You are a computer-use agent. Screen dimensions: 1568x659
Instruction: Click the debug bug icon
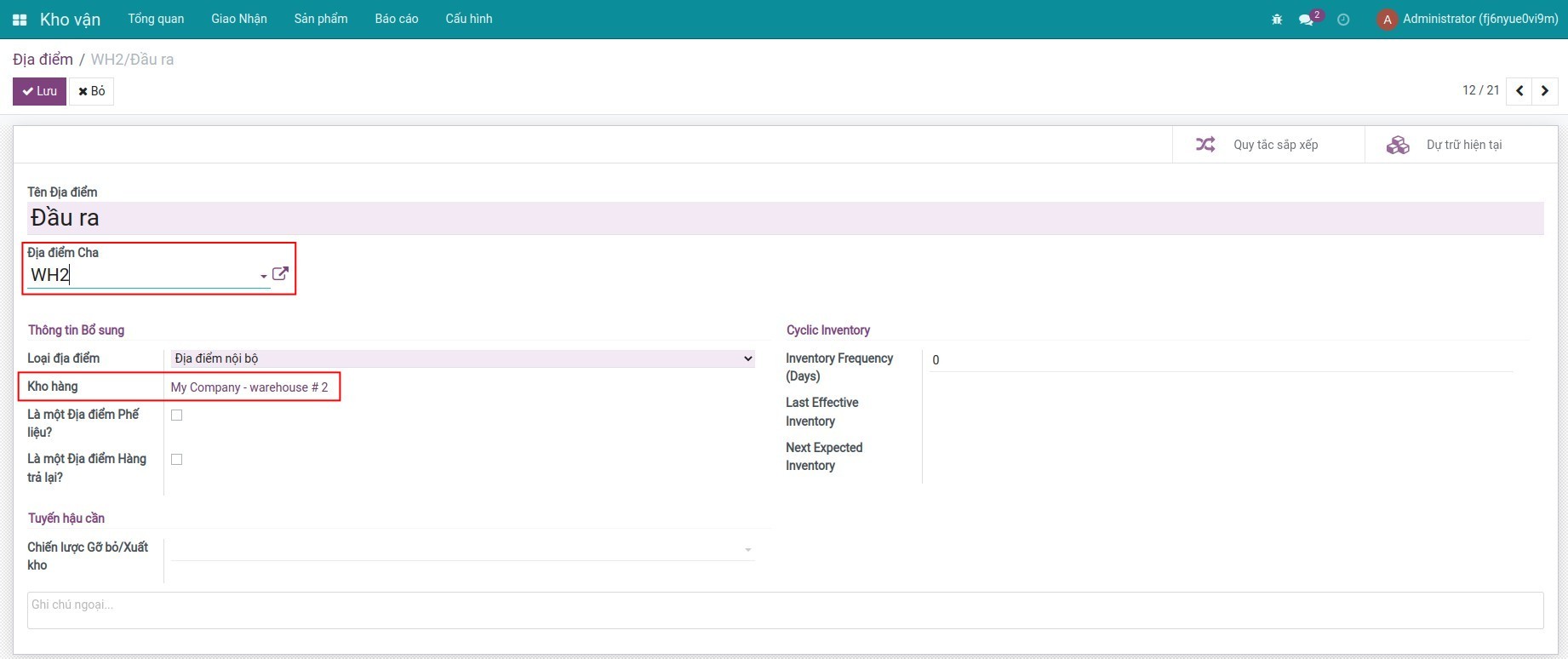(1276, 20)
